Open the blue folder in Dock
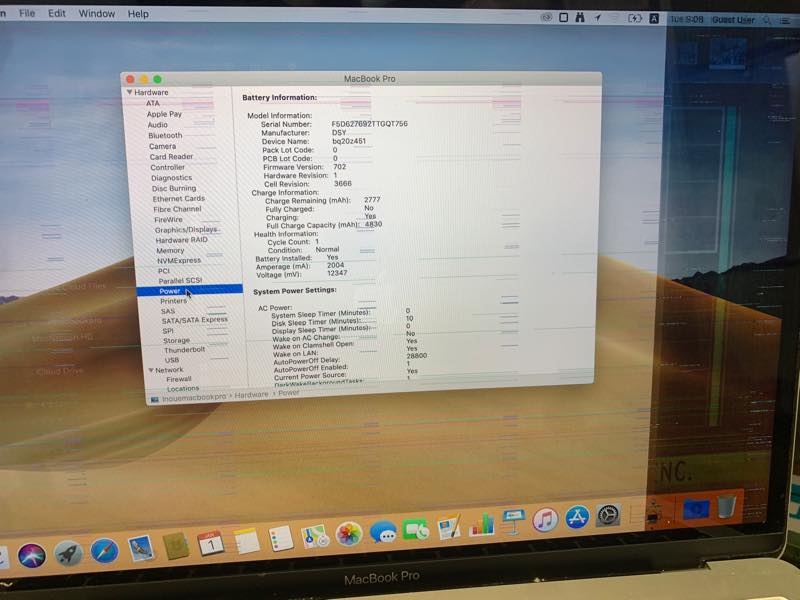 coord(696,509)
